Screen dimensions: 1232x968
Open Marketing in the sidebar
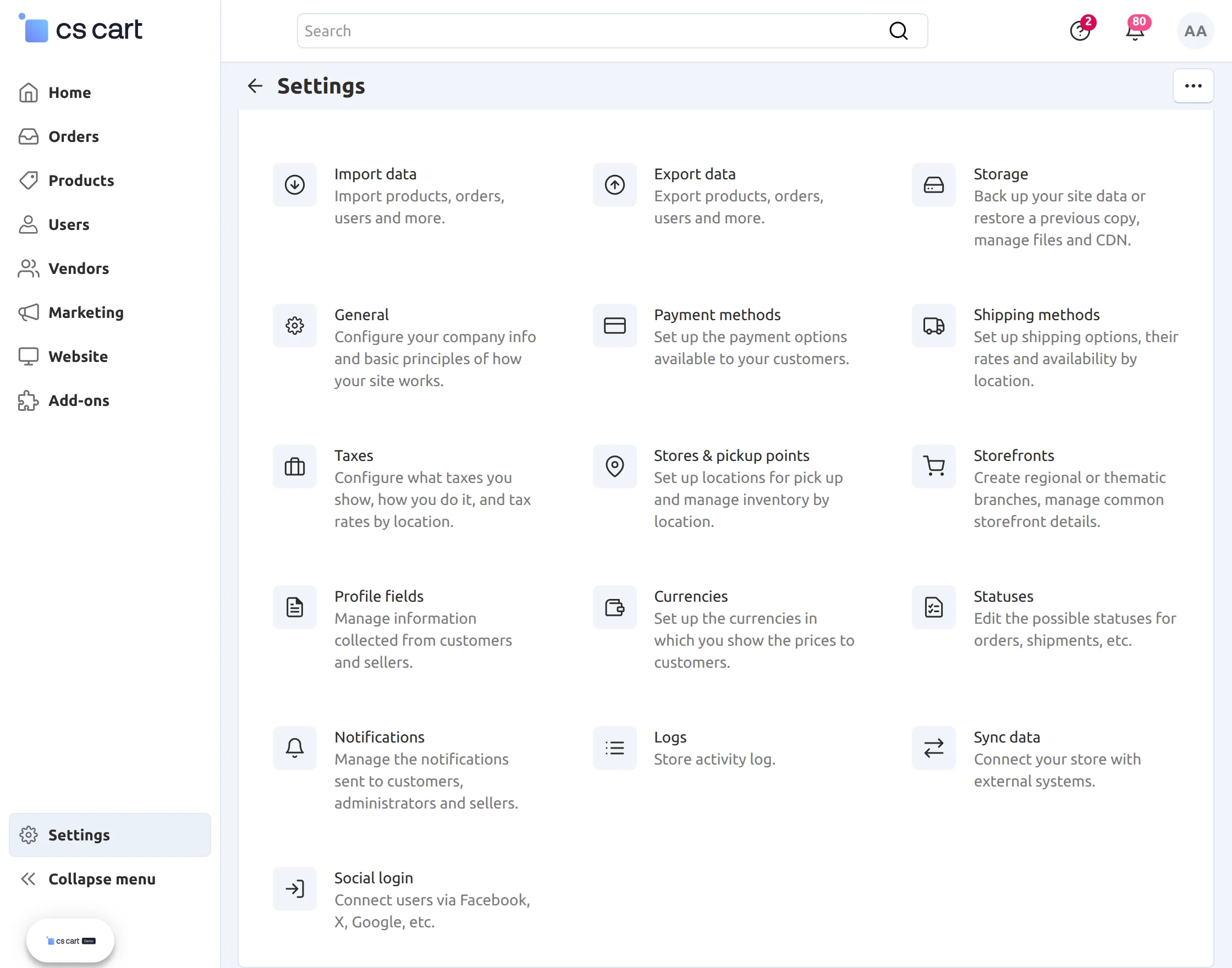tap(86, 312)
